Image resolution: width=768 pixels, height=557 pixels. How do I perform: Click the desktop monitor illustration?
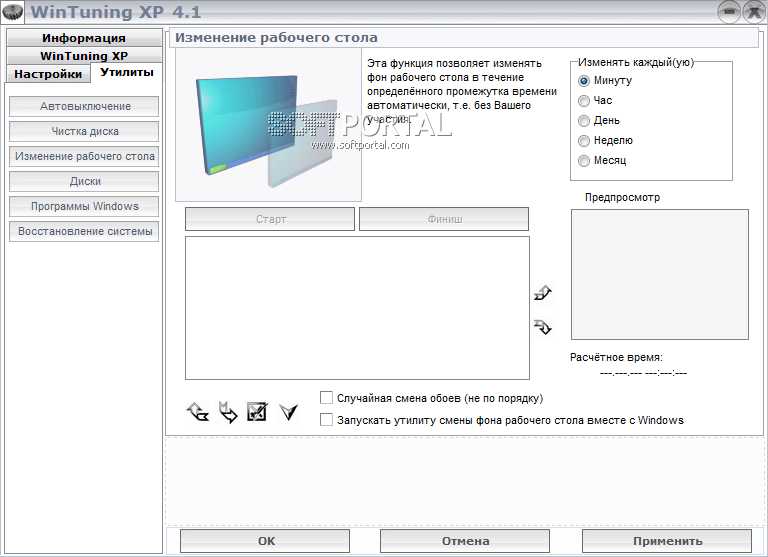tap(268, 125)
